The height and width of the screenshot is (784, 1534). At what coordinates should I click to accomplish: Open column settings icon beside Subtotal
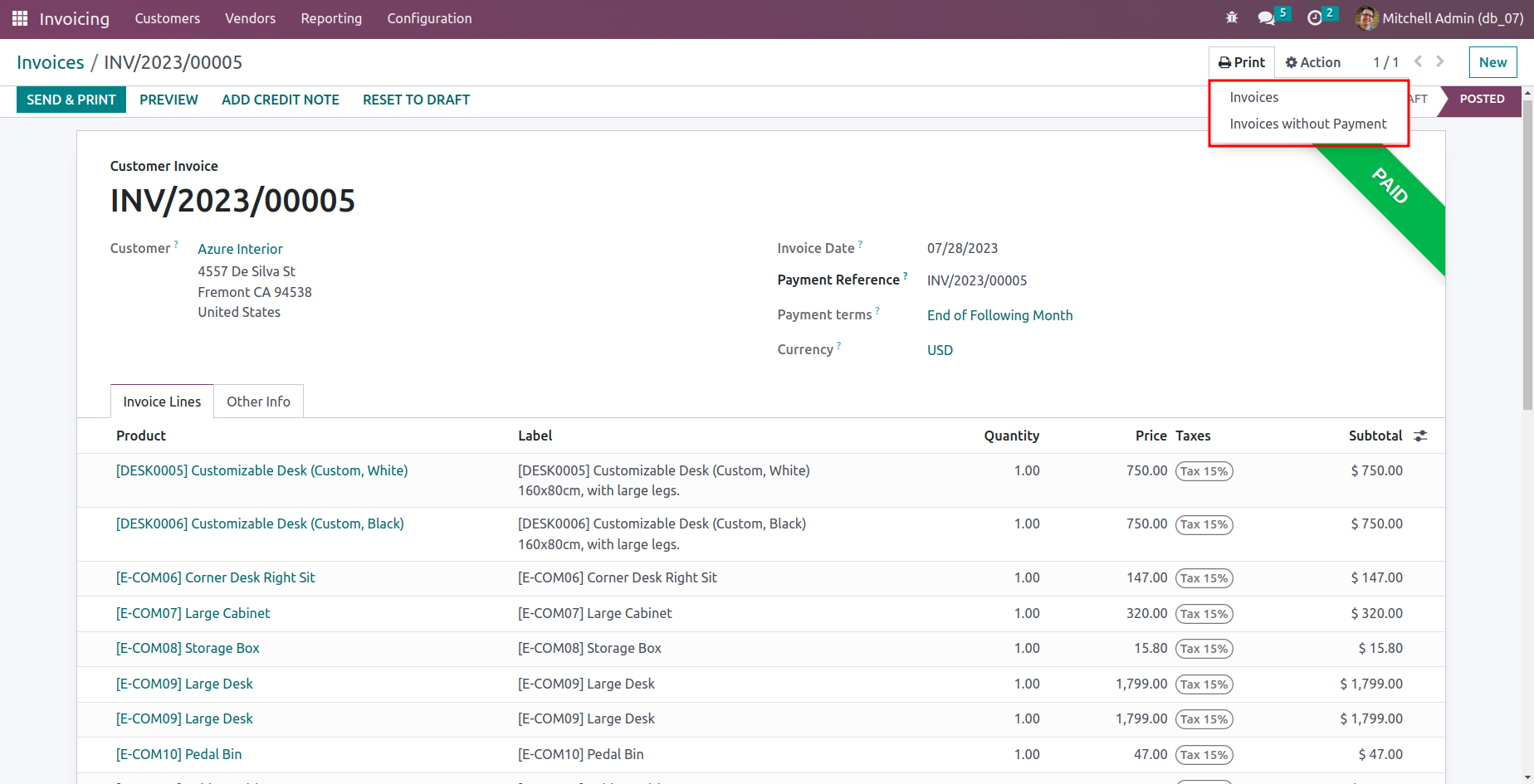point(1420,436)
